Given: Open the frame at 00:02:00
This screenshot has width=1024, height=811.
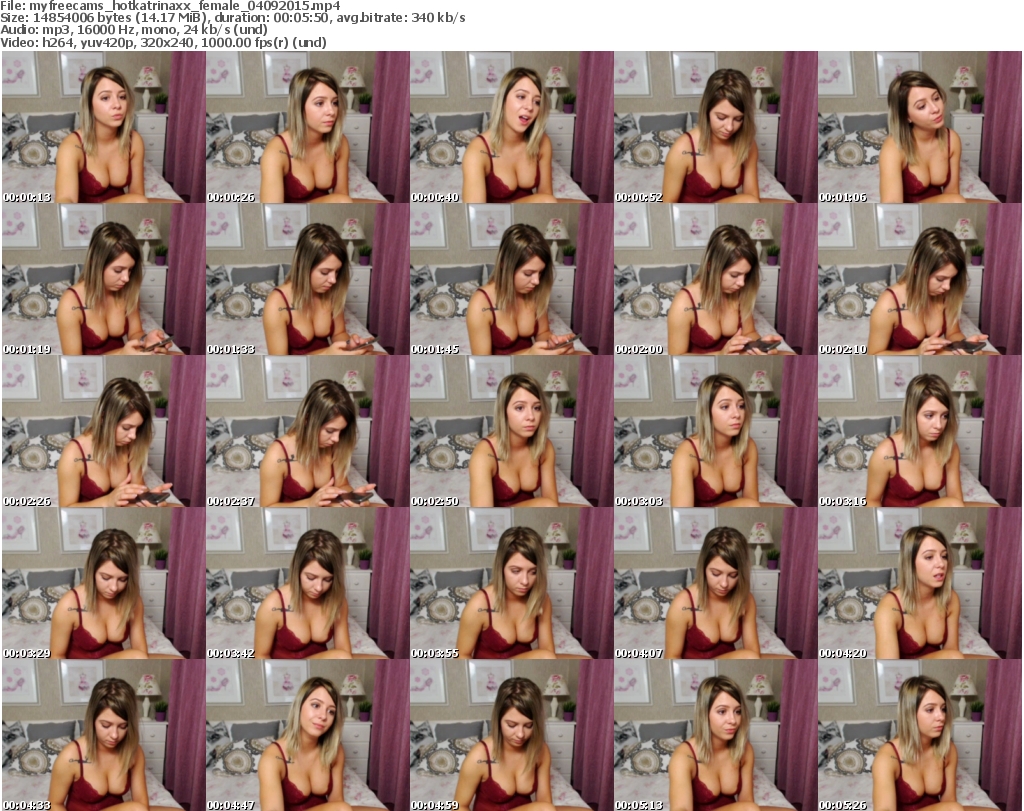Looking at the screenshot, I should (x=716, y=279).
